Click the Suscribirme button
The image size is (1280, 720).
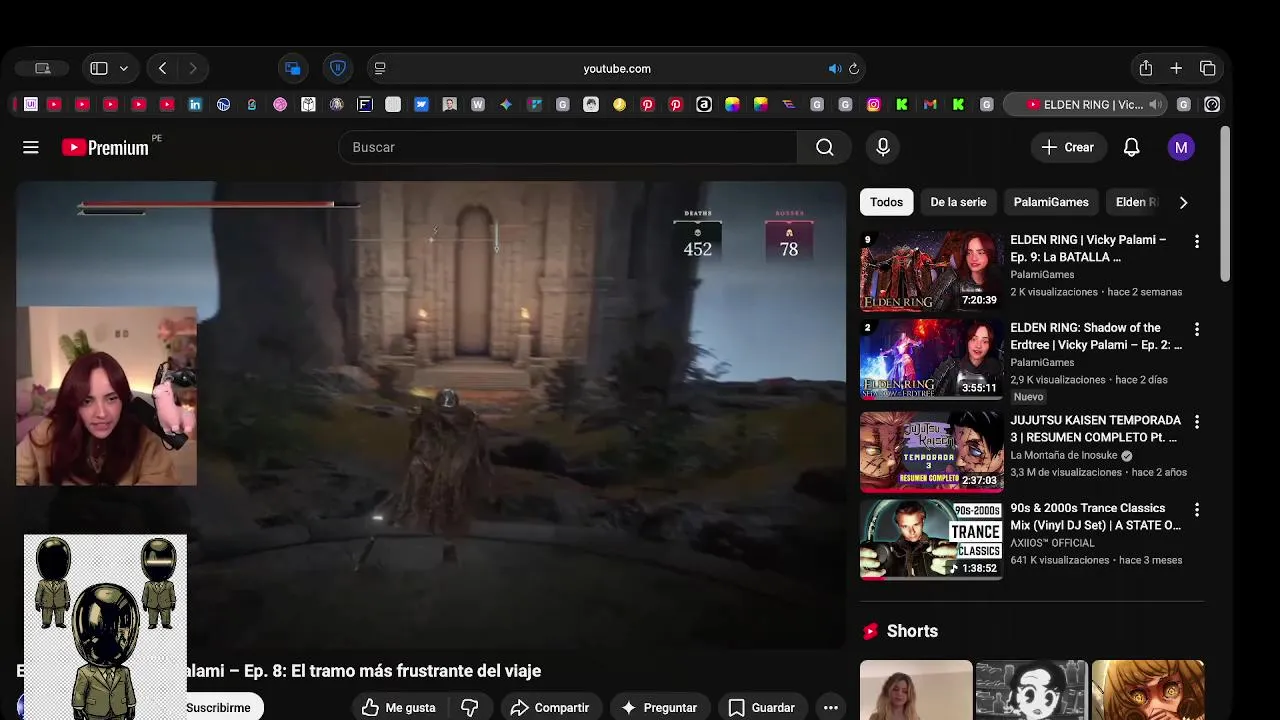point(218,707)
